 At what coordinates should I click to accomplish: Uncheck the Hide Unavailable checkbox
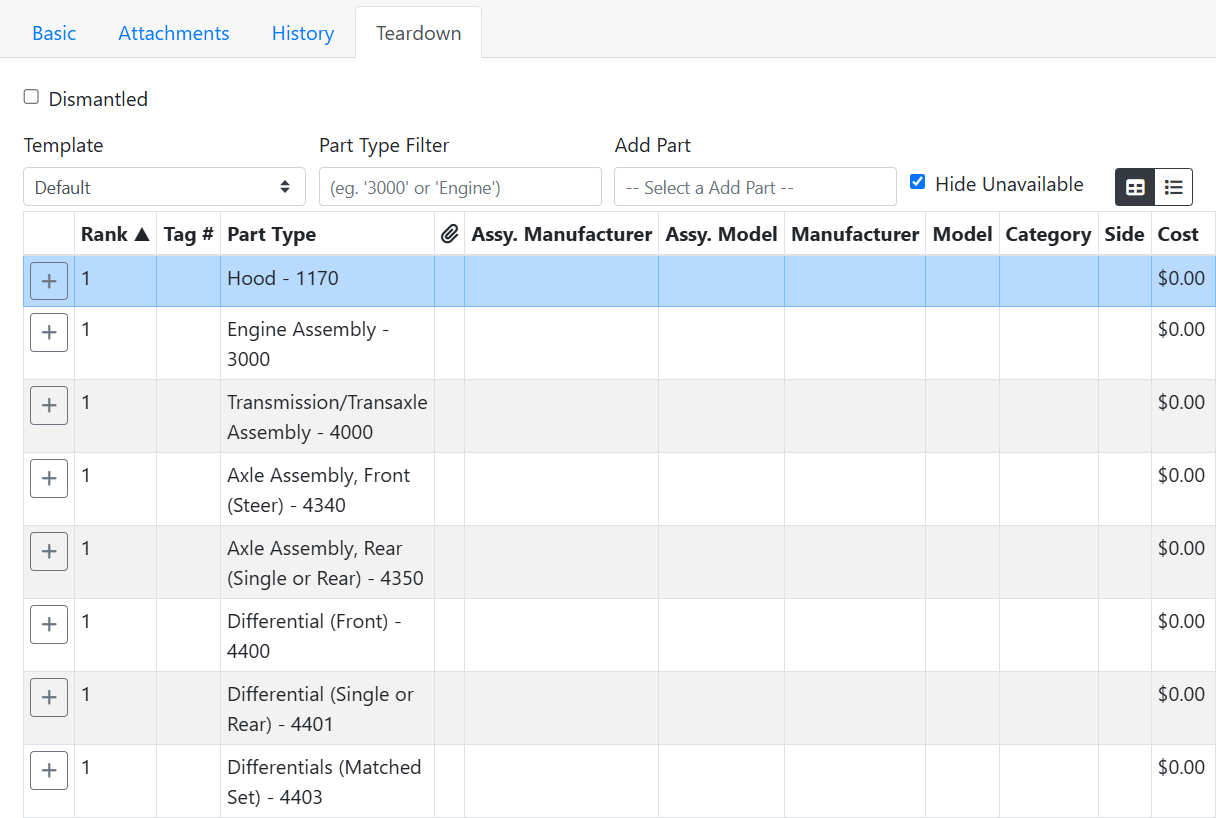tap(917, 182)
